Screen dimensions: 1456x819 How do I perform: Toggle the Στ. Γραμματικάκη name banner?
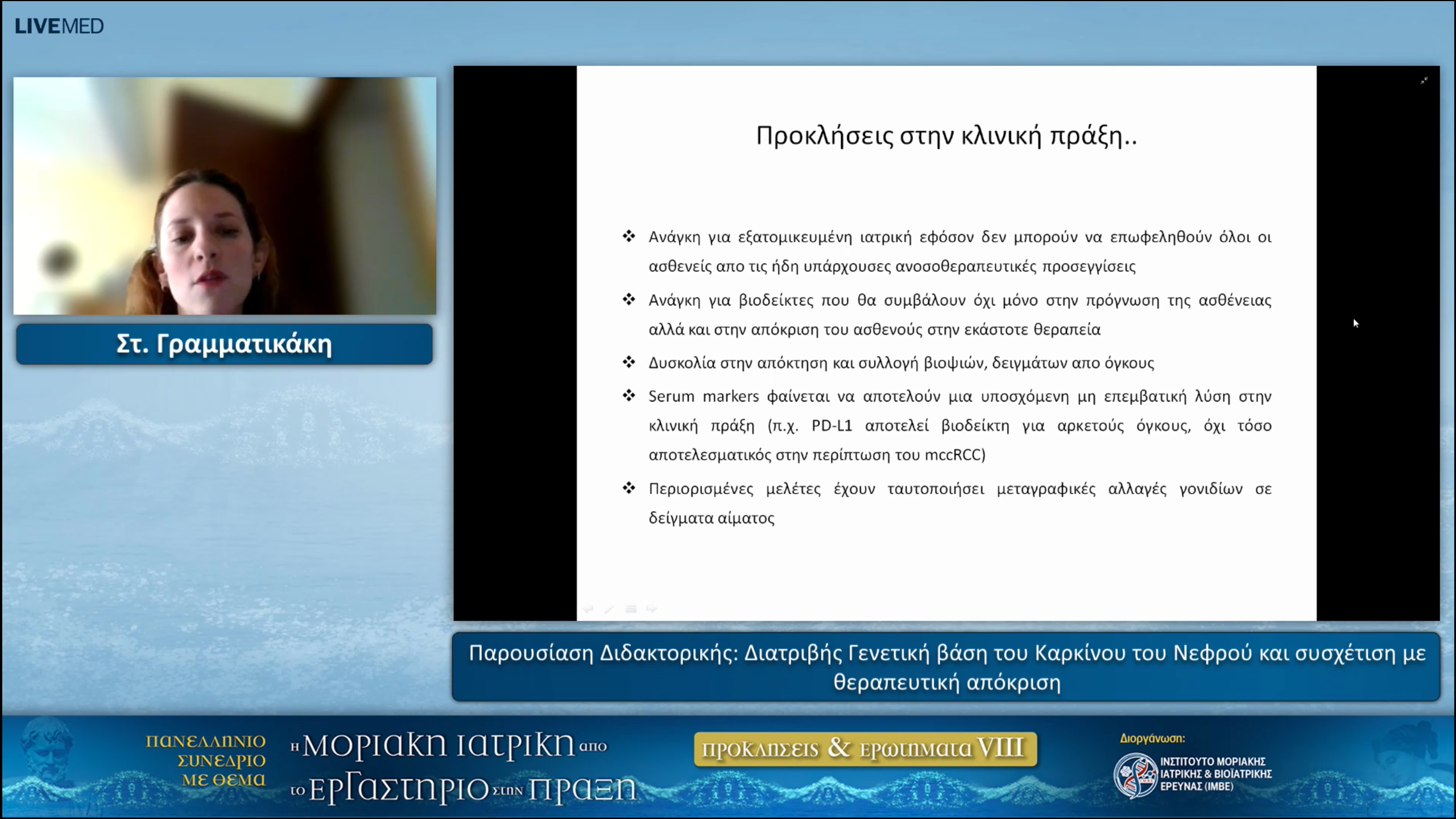(x=225, y=344)
